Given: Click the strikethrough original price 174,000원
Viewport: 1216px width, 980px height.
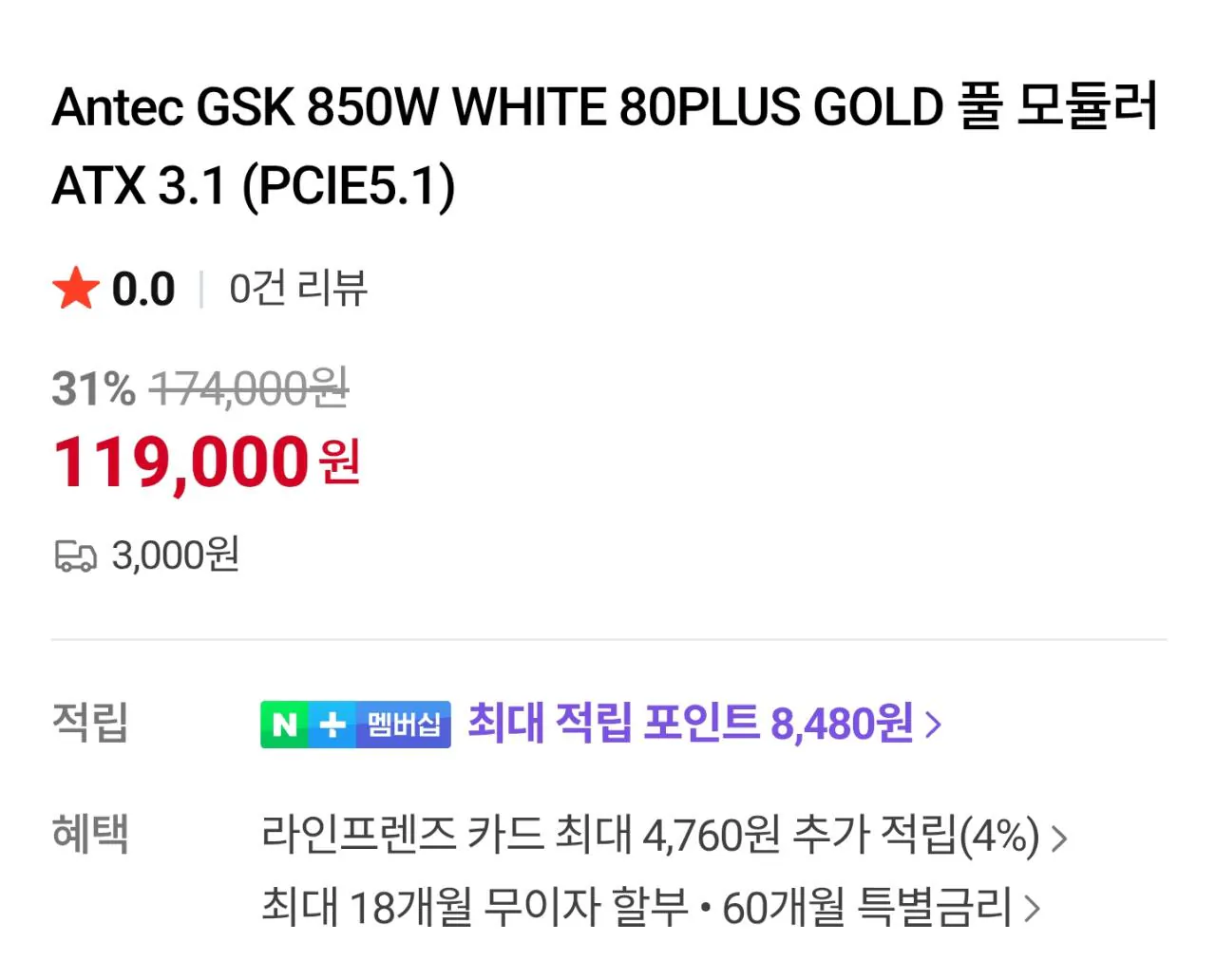Looking at the screenshot, I should [x=249, y=389].
